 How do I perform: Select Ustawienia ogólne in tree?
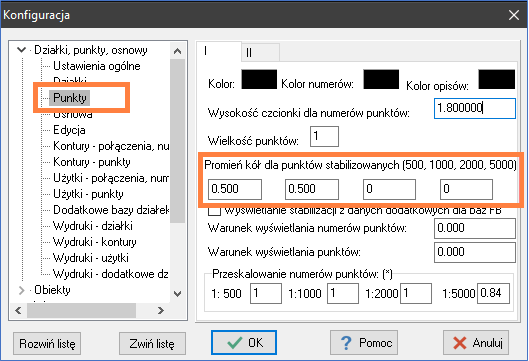pos(96,66)
